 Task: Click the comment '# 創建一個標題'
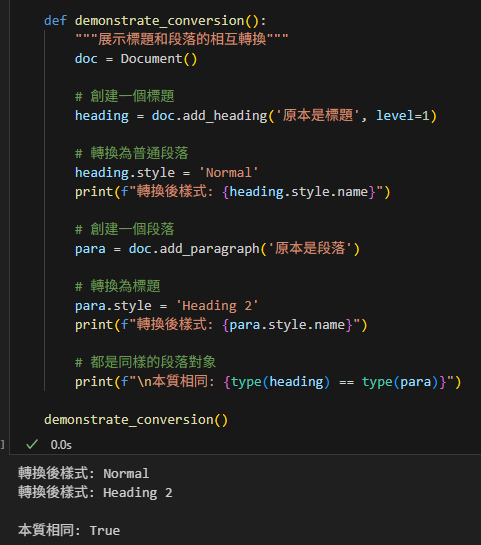(124, 96)
